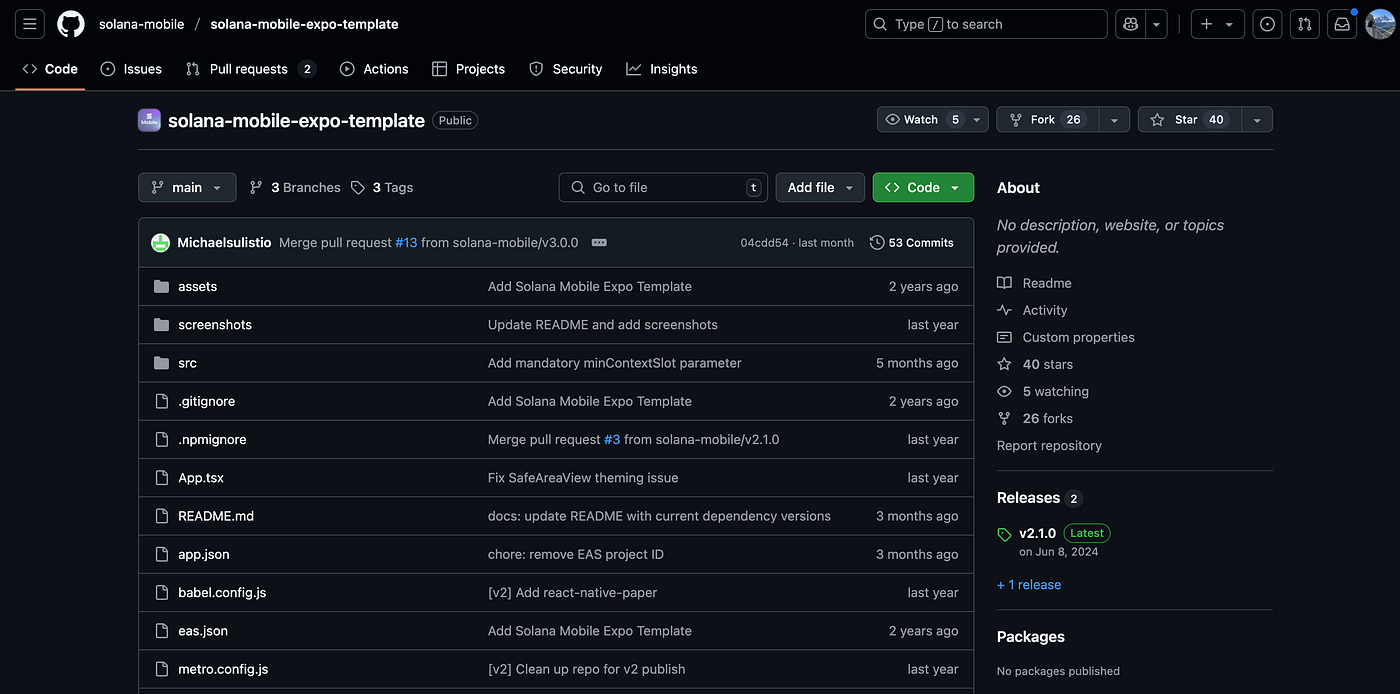
Task: Click the eye icon beside 5 watching
Action: point(1005,391)
